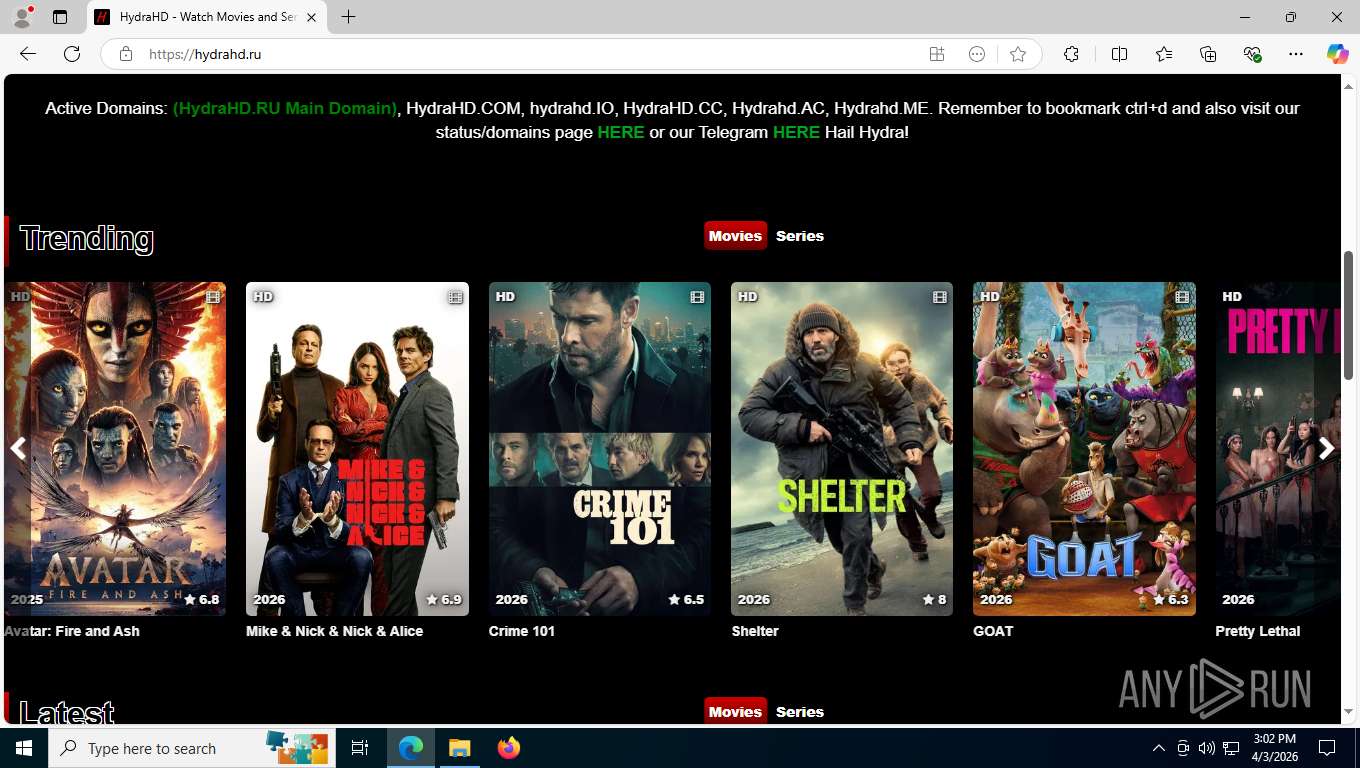Switch Trending section to Series

[800, 236]
